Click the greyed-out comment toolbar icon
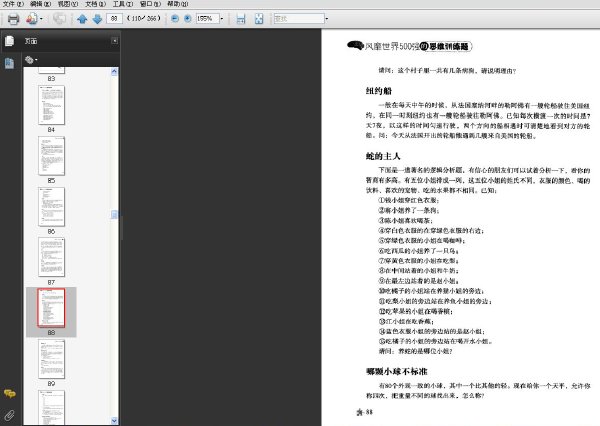 59,18
